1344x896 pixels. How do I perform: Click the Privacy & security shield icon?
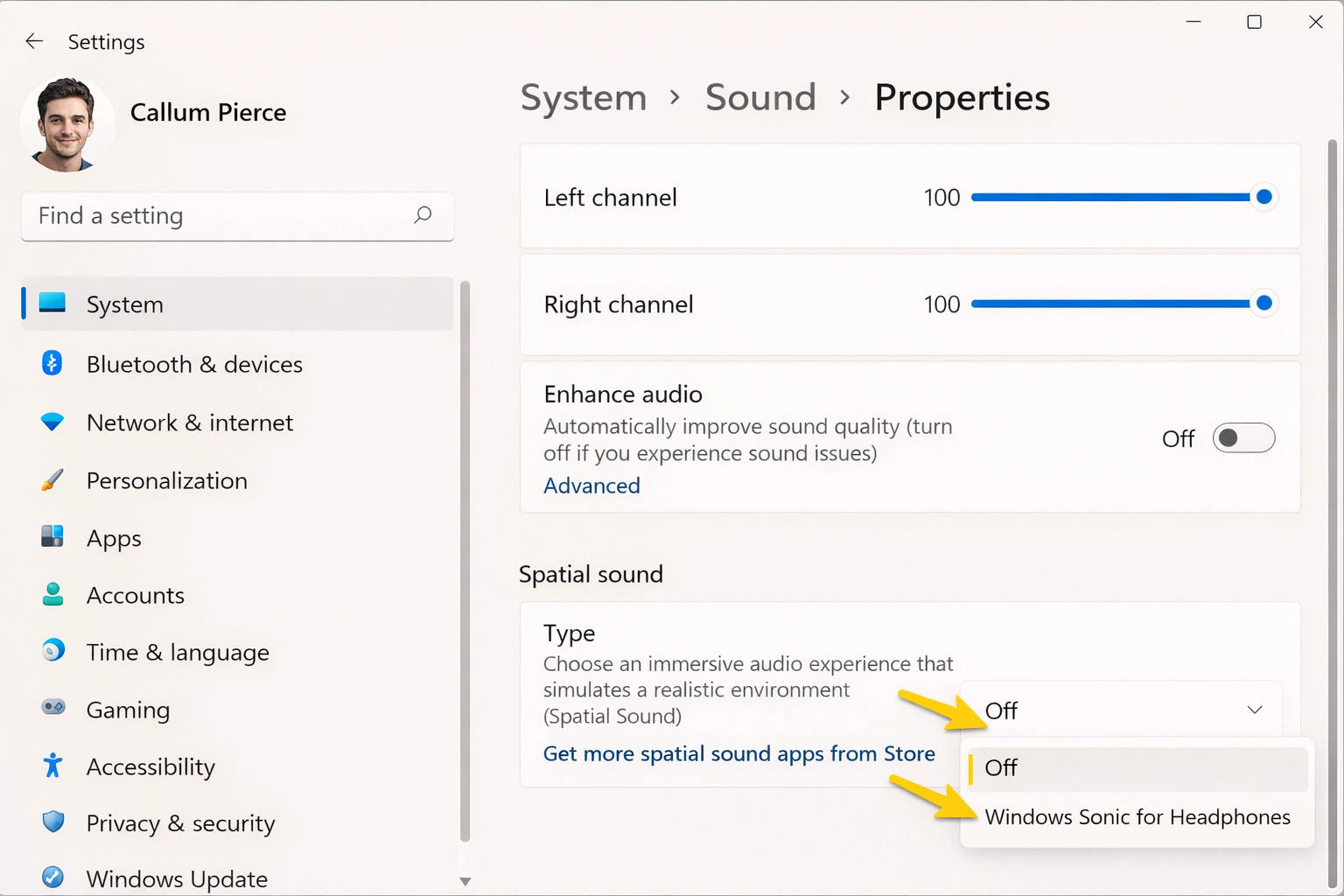(52, 822)
